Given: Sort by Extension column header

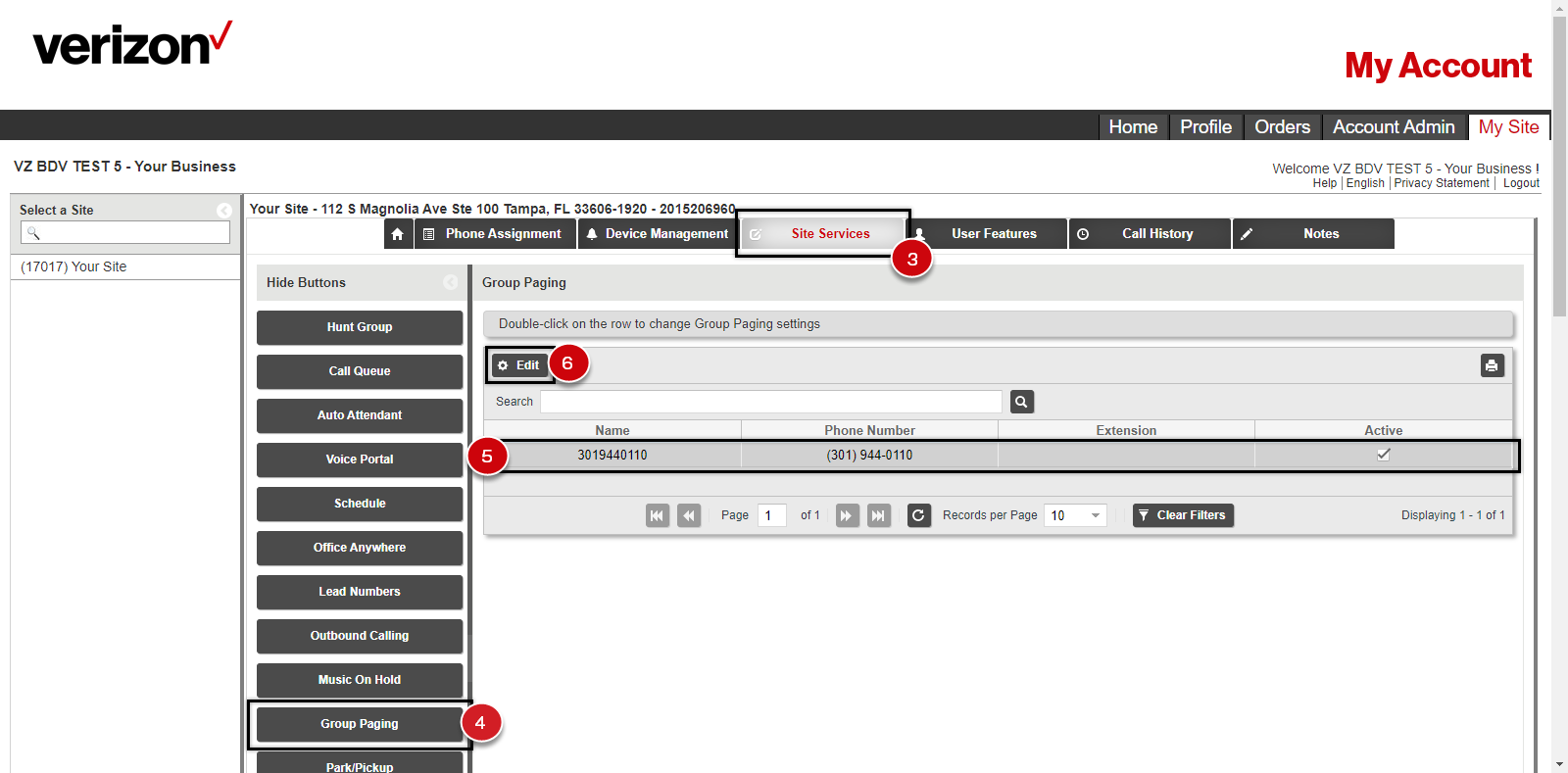Looking at the screenshot, I should 1126,430.
